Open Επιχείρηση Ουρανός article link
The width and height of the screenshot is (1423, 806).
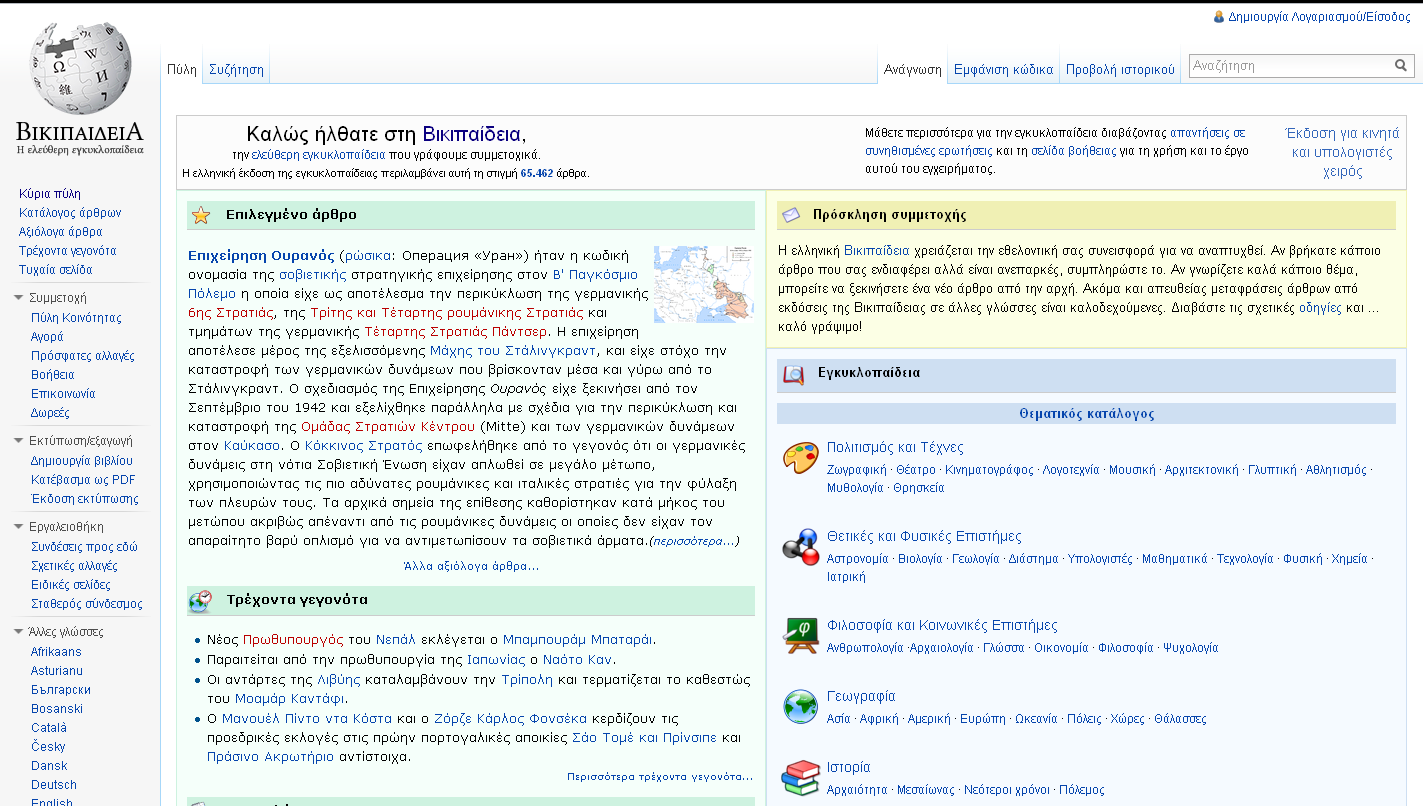[261, 256]
